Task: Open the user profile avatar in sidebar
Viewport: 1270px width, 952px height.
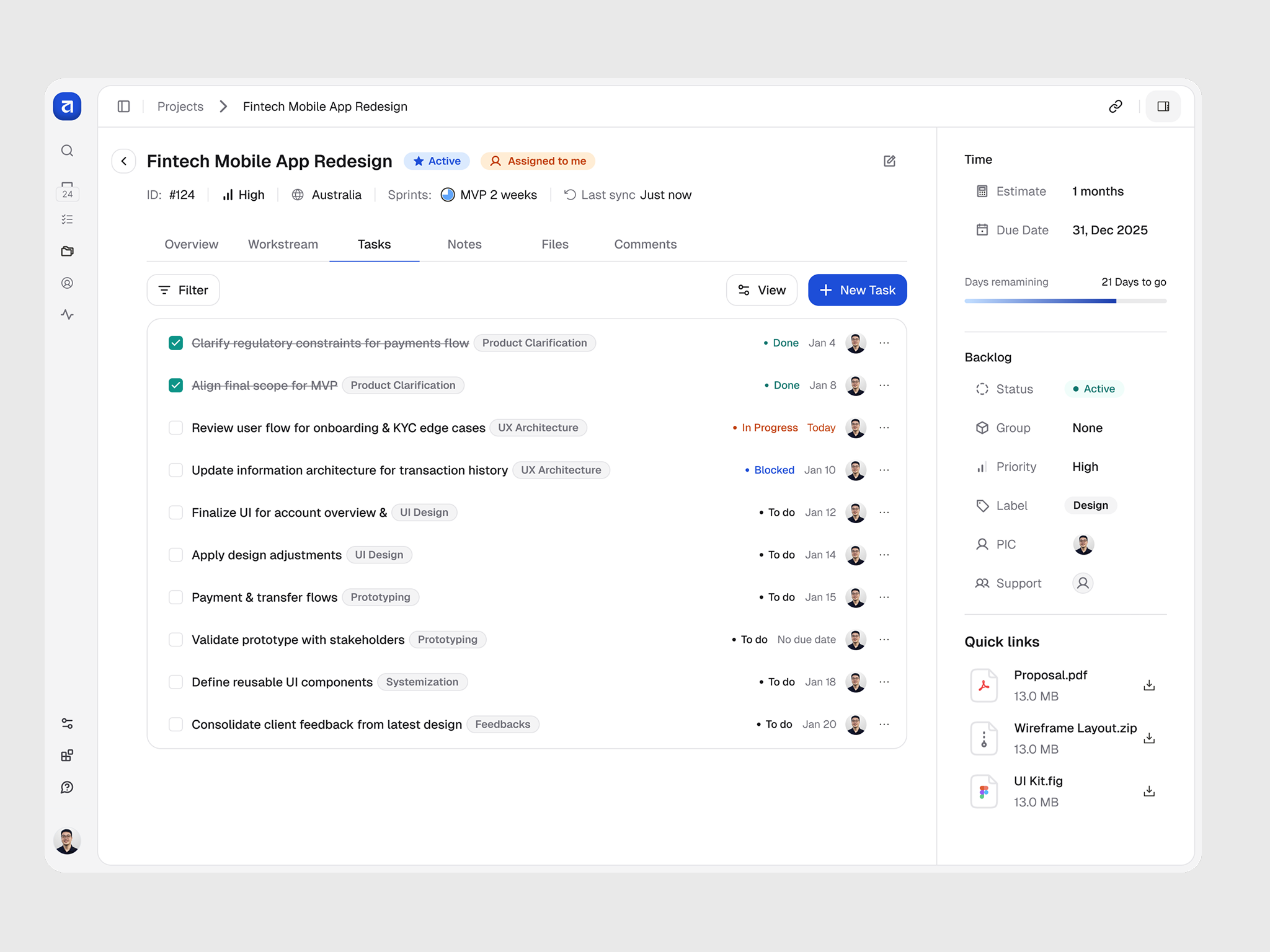Action: 67,841
